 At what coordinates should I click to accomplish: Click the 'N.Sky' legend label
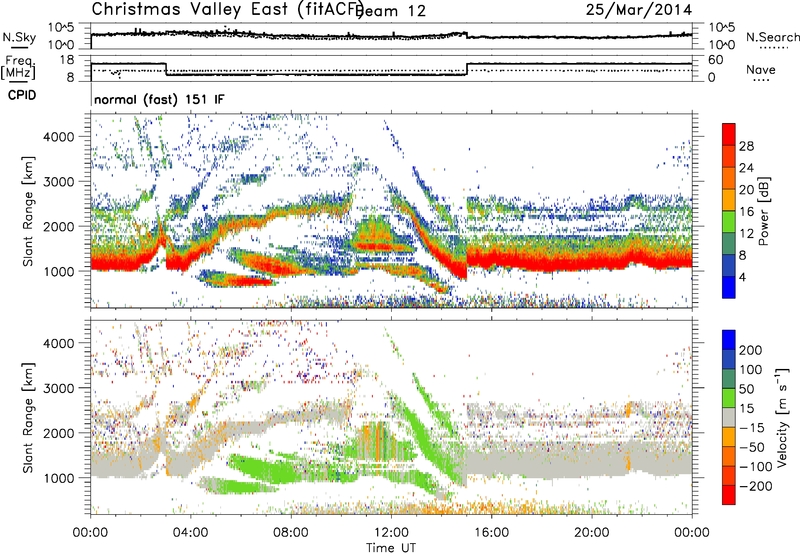pyautogui.click(x=19, y=38)
